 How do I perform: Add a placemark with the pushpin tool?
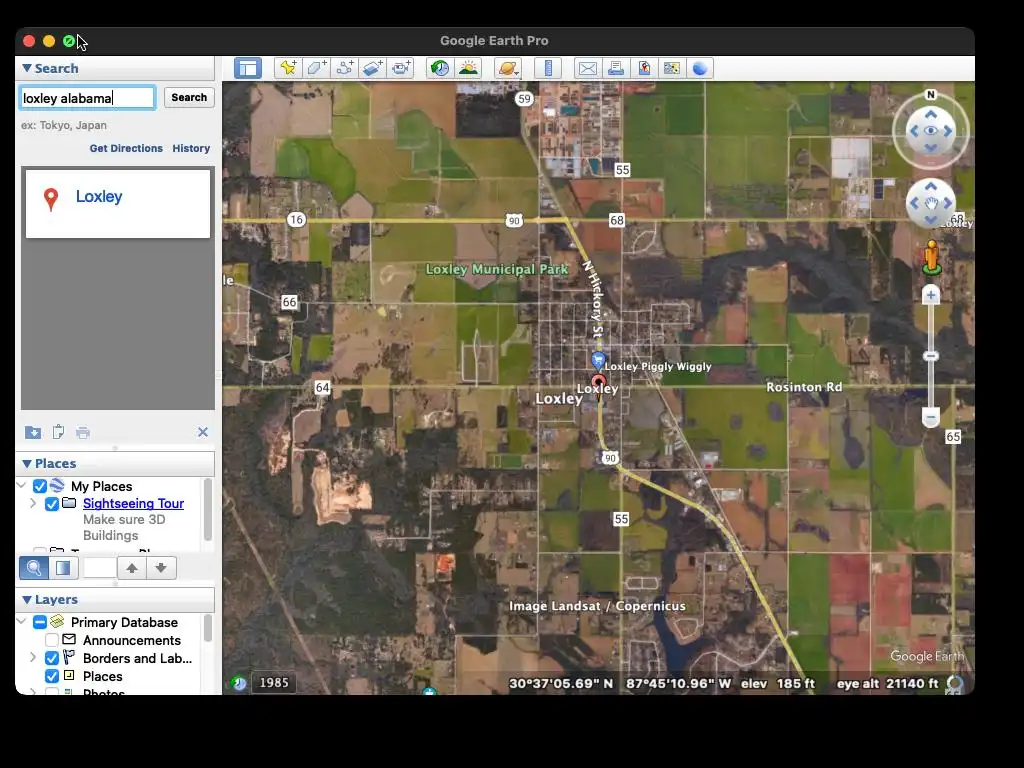pyautogui.click(x=288, y=68)
